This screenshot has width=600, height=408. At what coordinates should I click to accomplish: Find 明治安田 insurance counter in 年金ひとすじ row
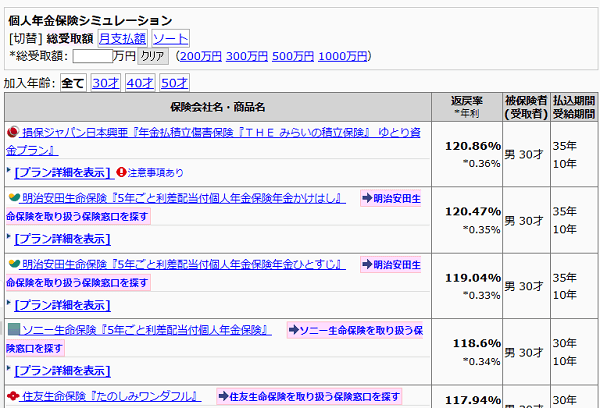[x=214, y=273]
